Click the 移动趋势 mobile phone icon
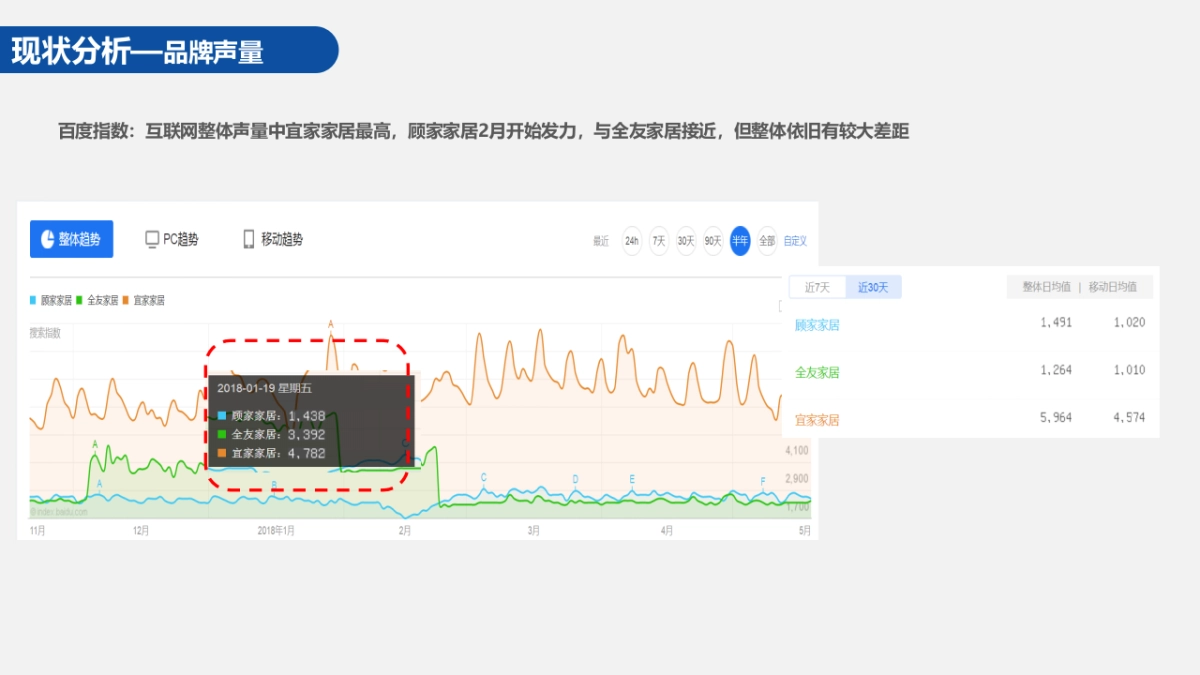 pyautogui.click(x=246, y=238)
